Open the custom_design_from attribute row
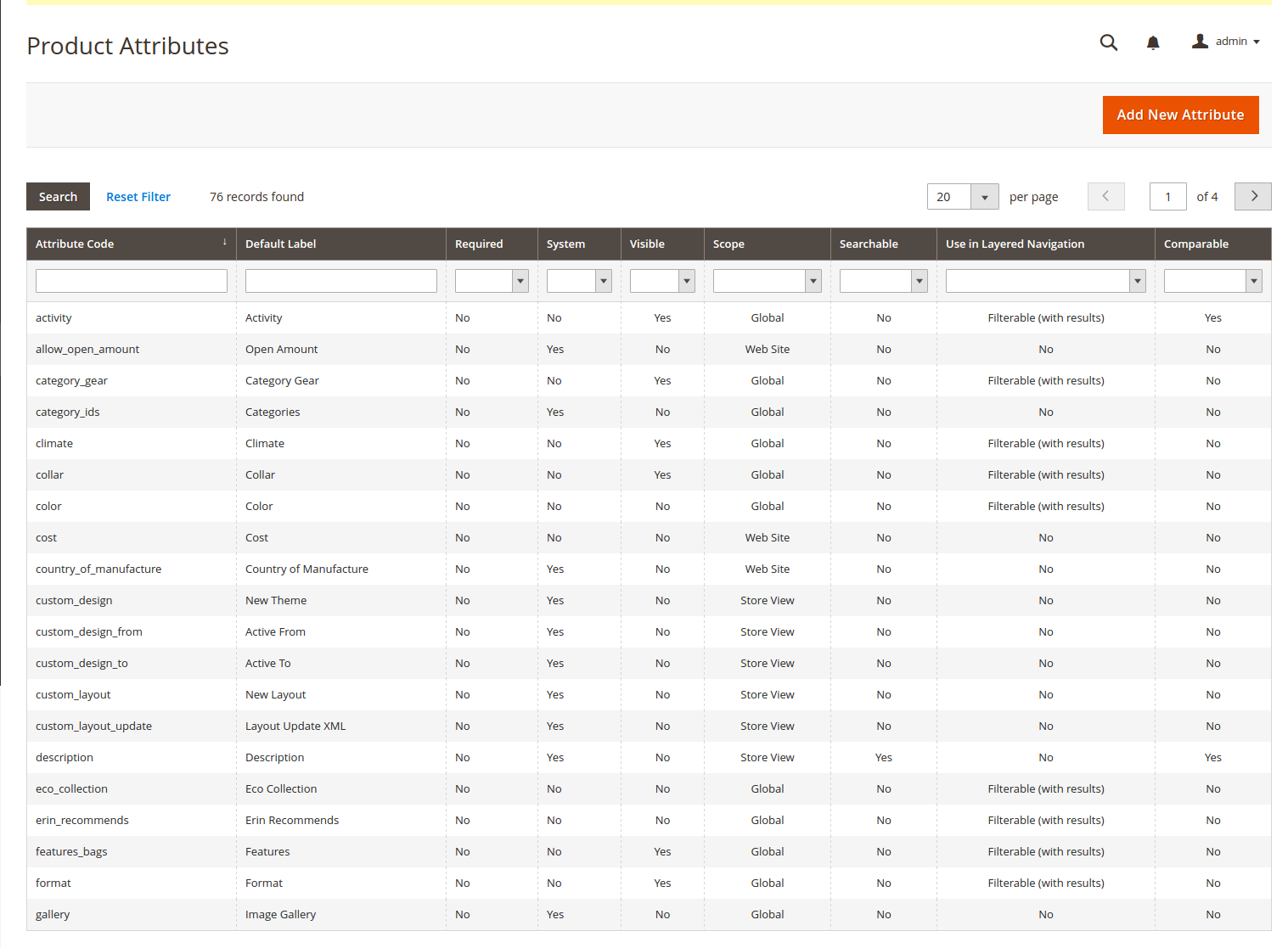 pos(649,631)
